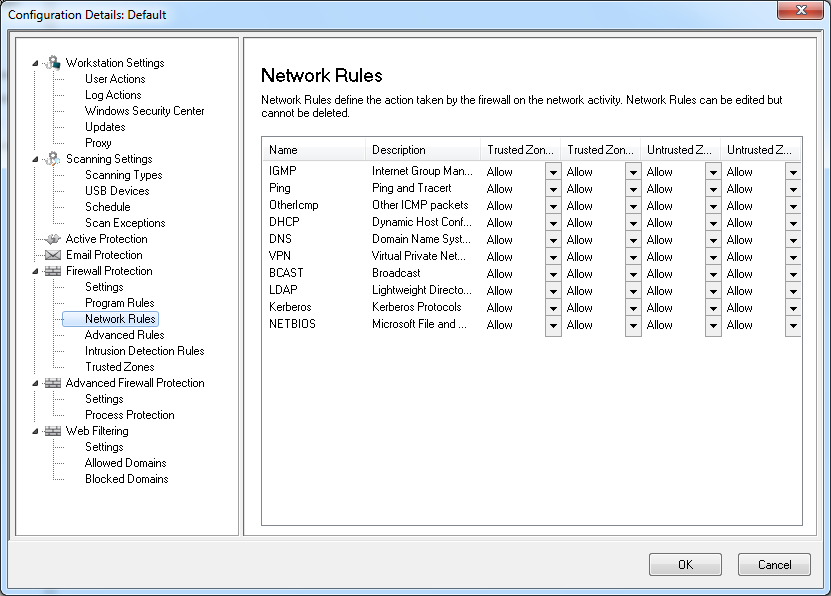831x596 pixels.
Task: Click the OK button
Action: tap(685, 565)
